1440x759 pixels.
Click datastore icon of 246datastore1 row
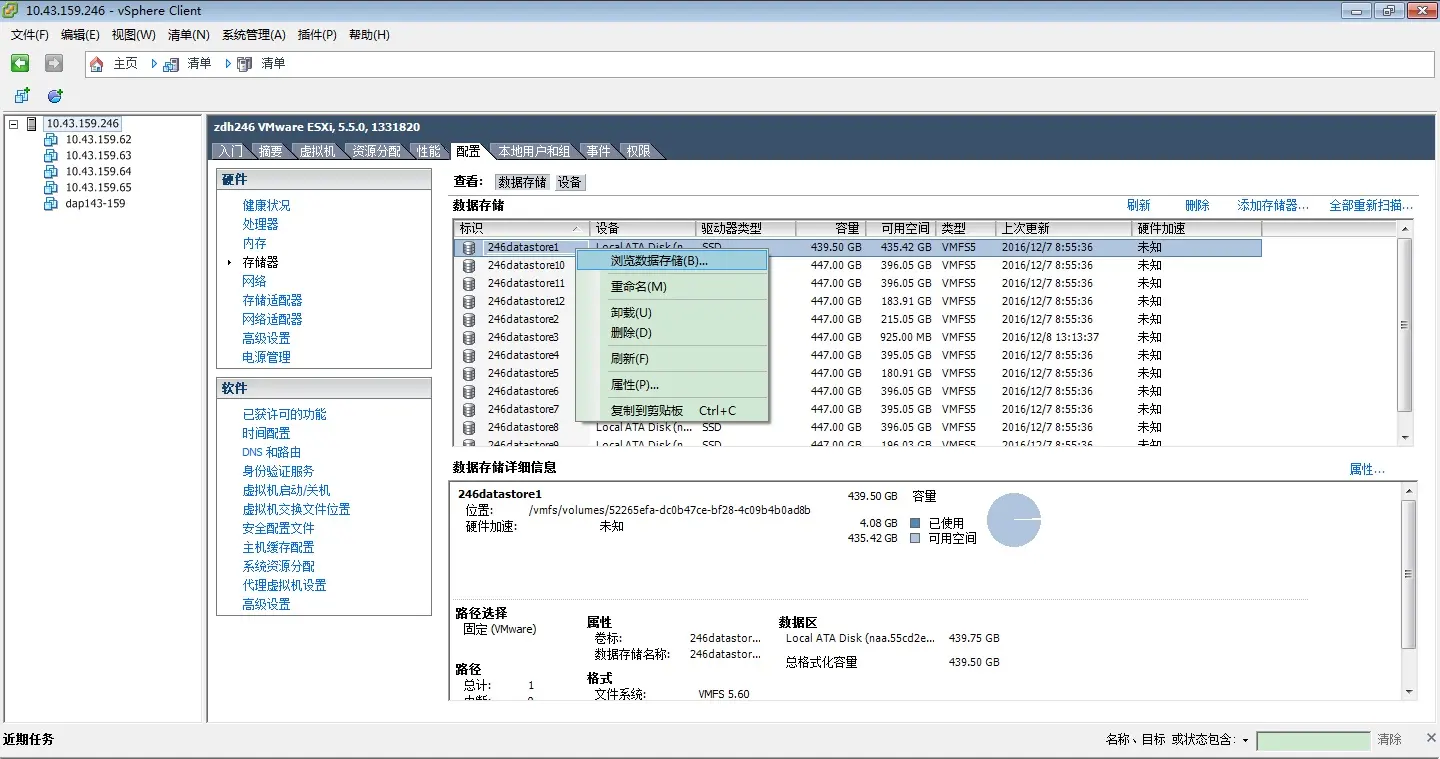point(469,247)
